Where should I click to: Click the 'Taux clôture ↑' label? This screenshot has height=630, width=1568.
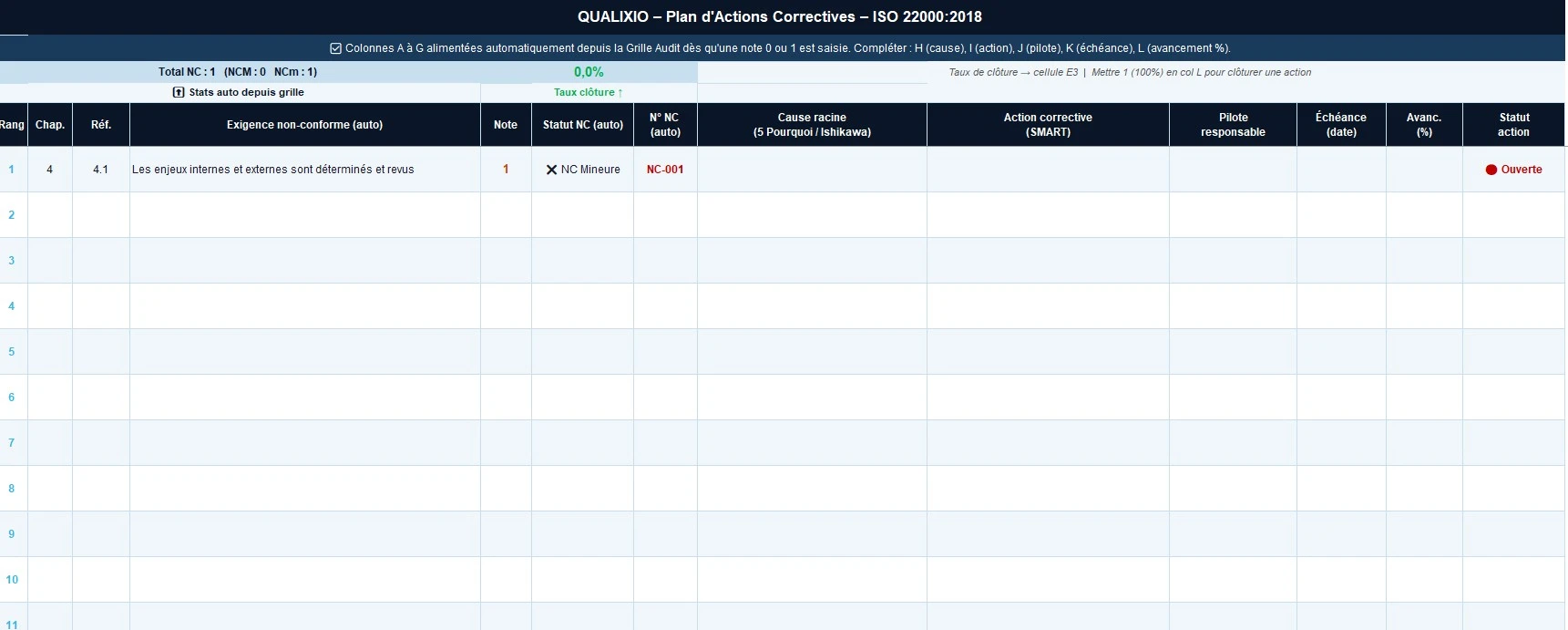point(589,92)
